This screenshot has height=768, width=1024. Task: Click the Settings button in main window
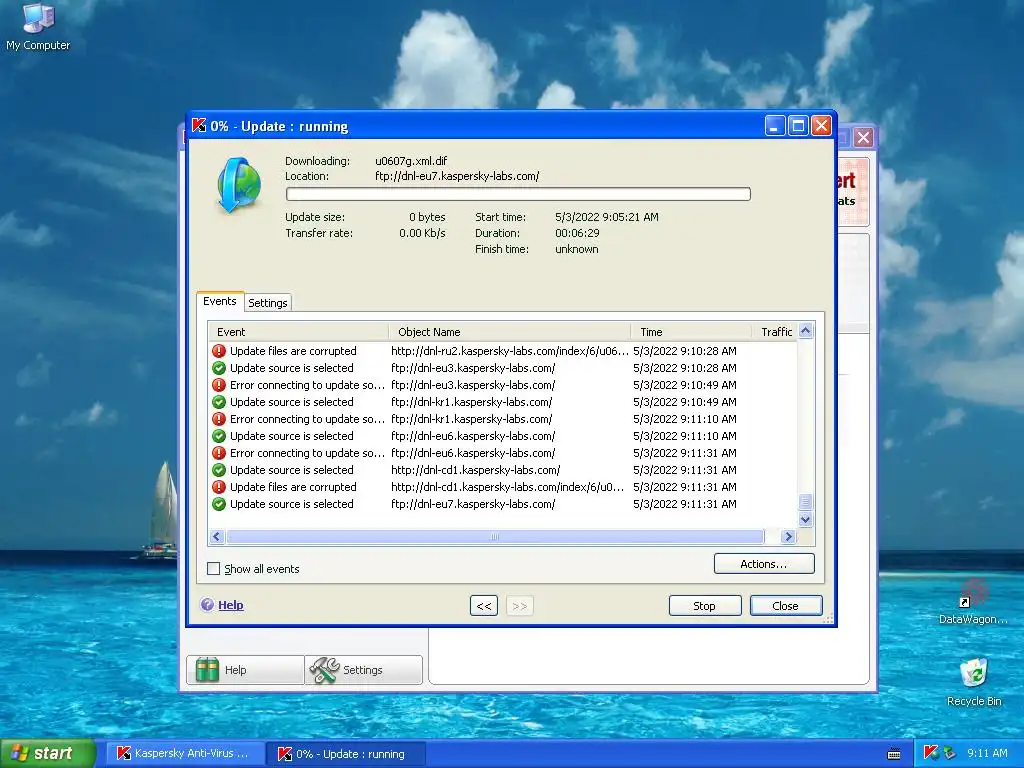pyautogui.click(x=364, y=669)
